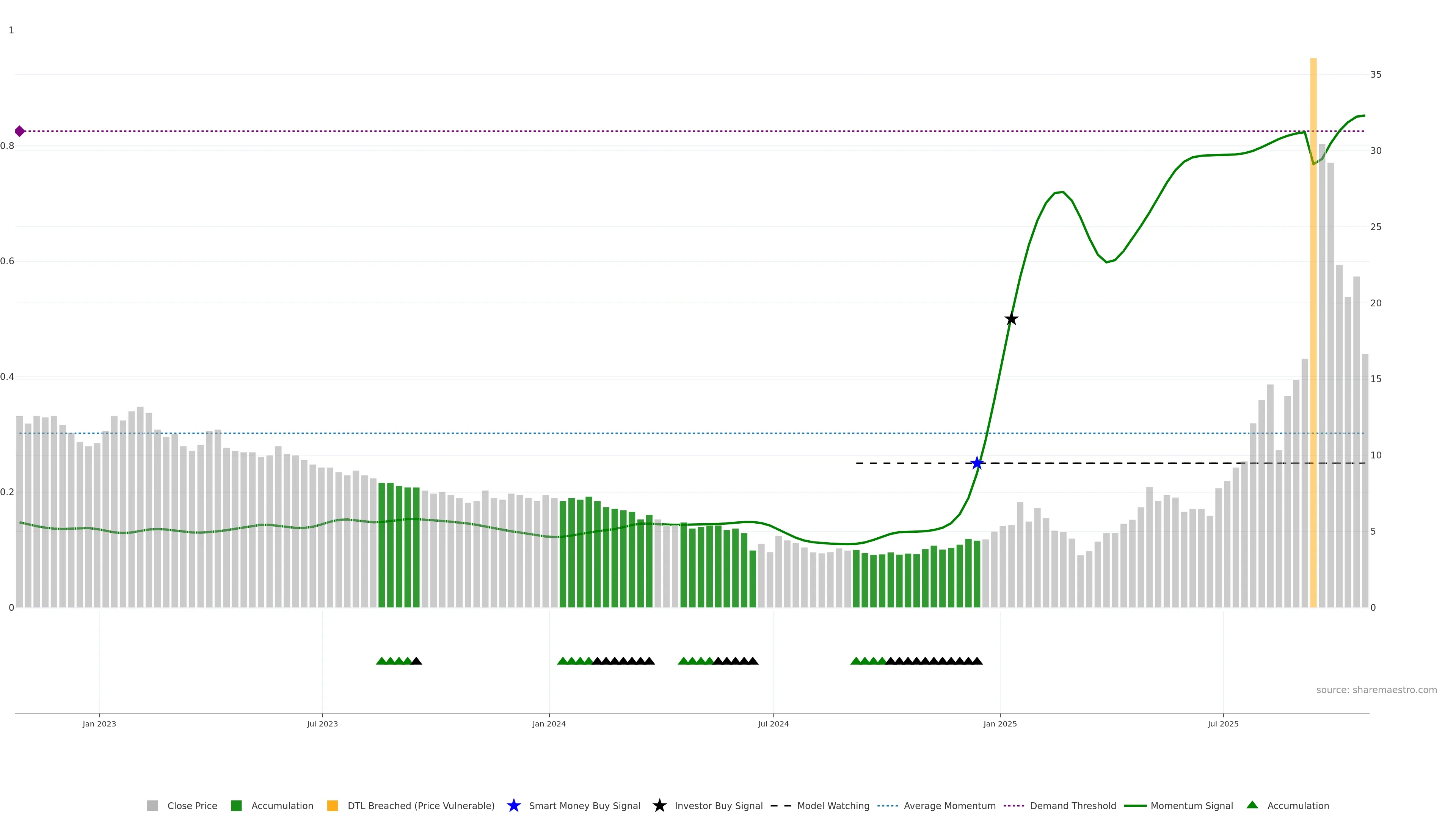The image size is (1456, 819).
Task: Click the blue star icon in legend
Action: (513, 805)
